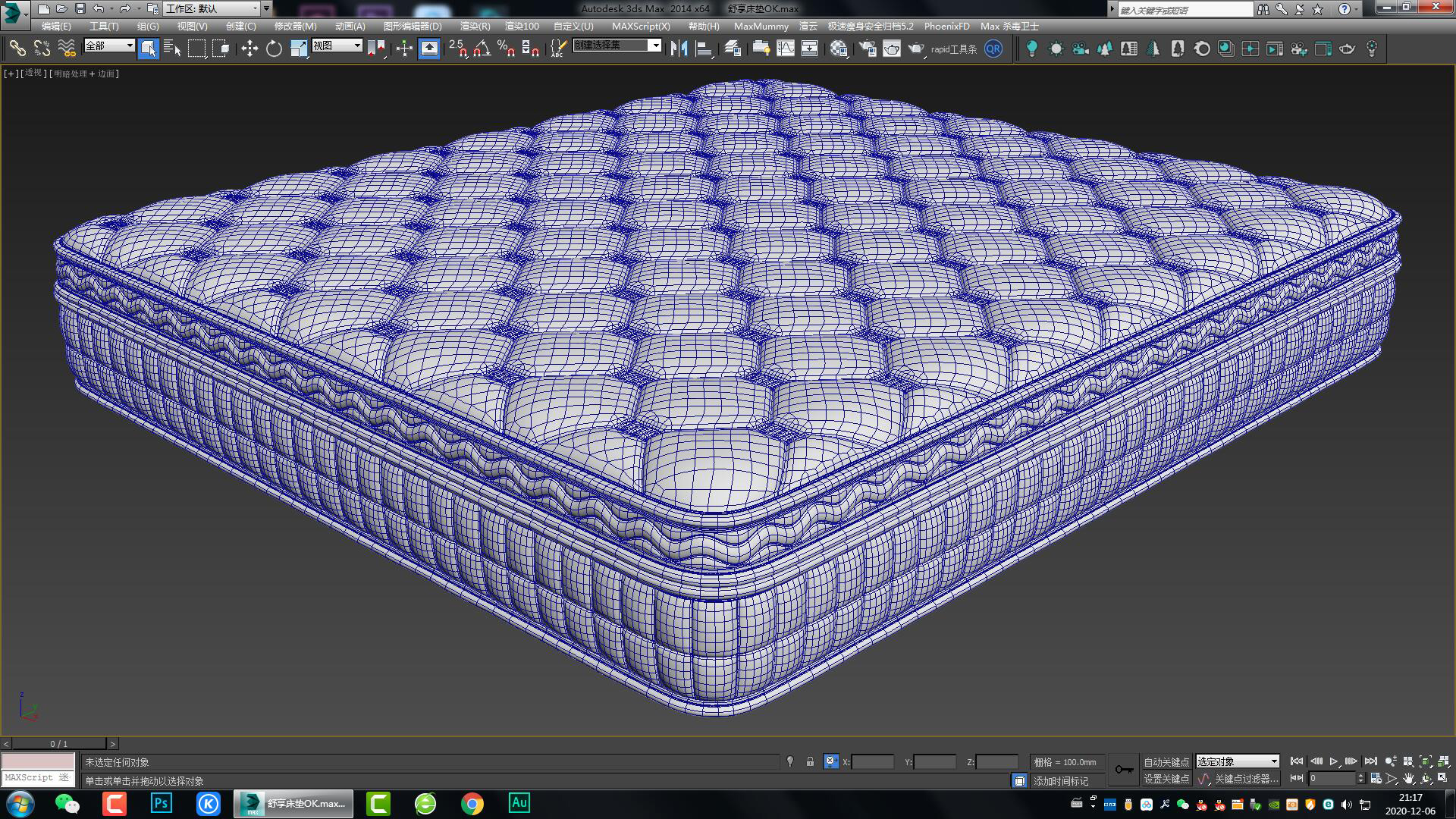Open the selection filter 全部 dropdown
The image size is (1456, 819).
click(110, 47)
